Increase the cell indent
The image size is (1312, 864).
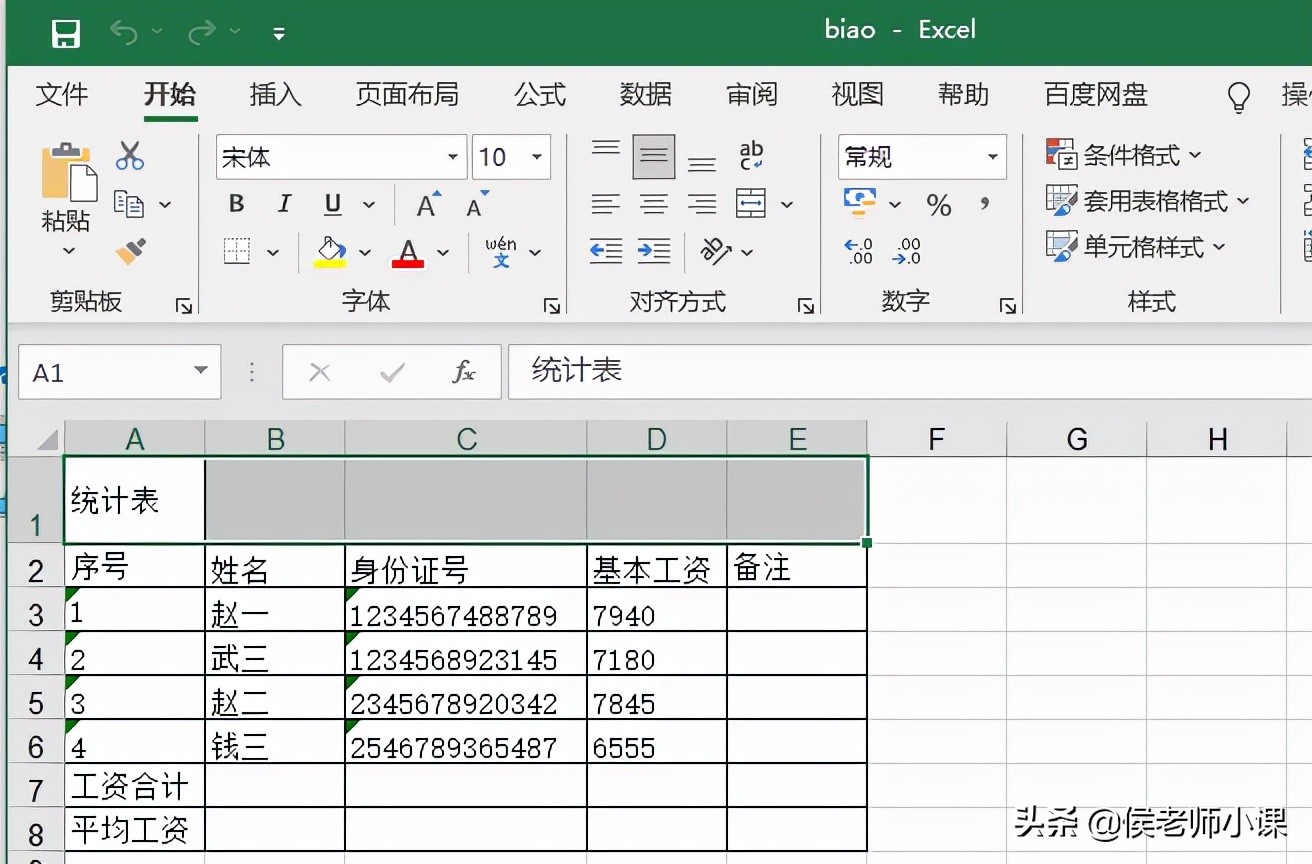coord(654,250)
